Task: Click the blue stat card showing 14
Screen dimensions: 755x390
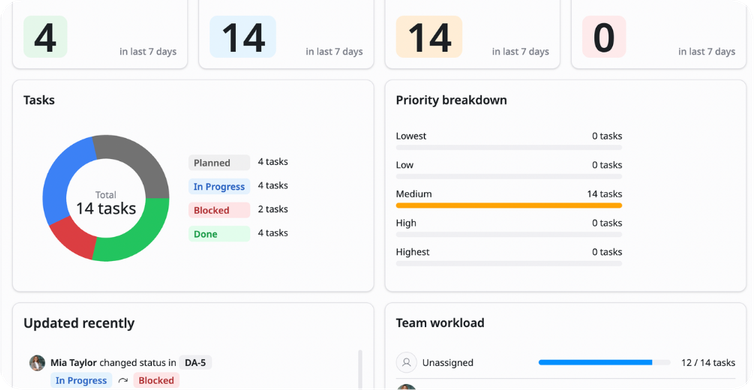Action: click(286, 34)
